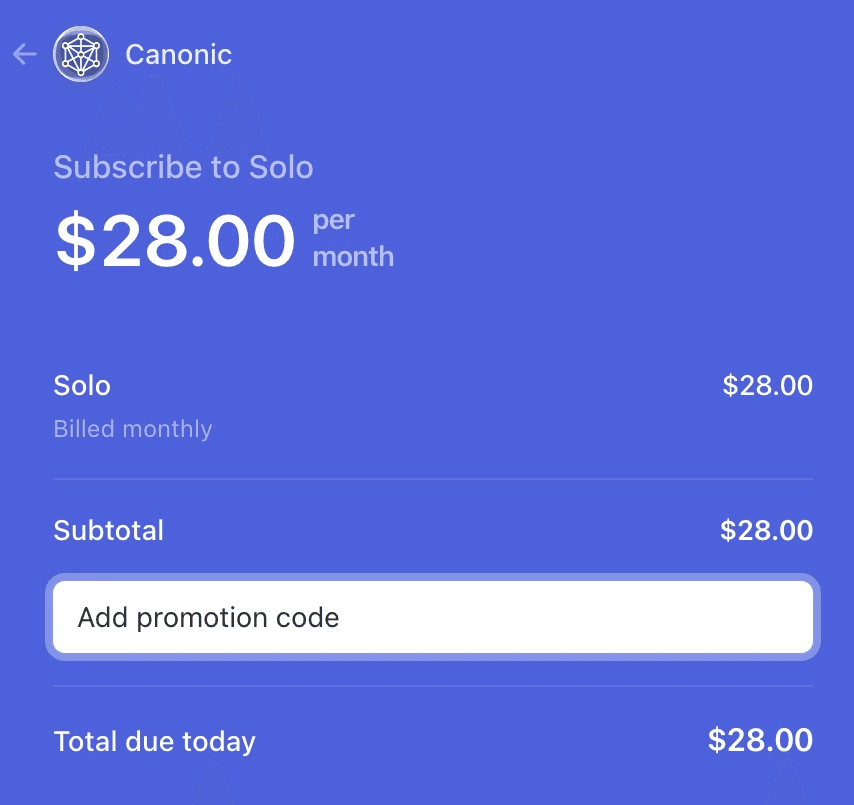Click the Subscribe to Solo heading
This screenshot has width=854, height=805.
coord(184,167)
